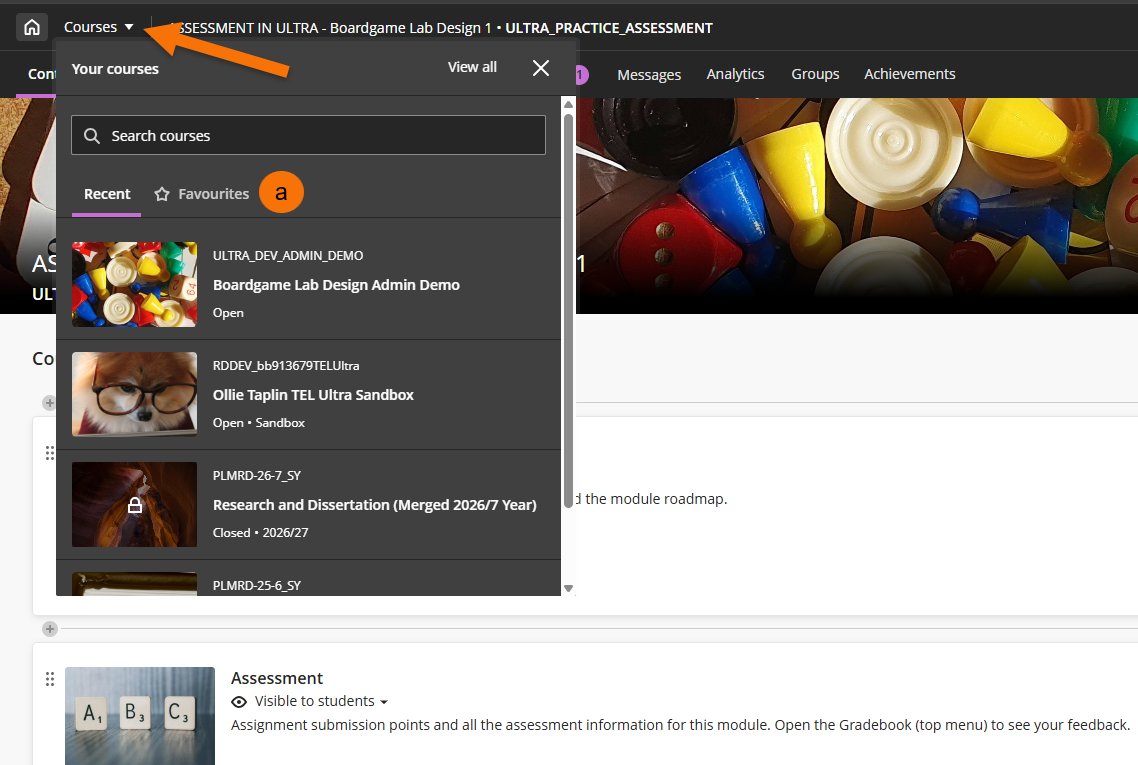
Task: Focus the Search courses field
Action: [308, 135]
